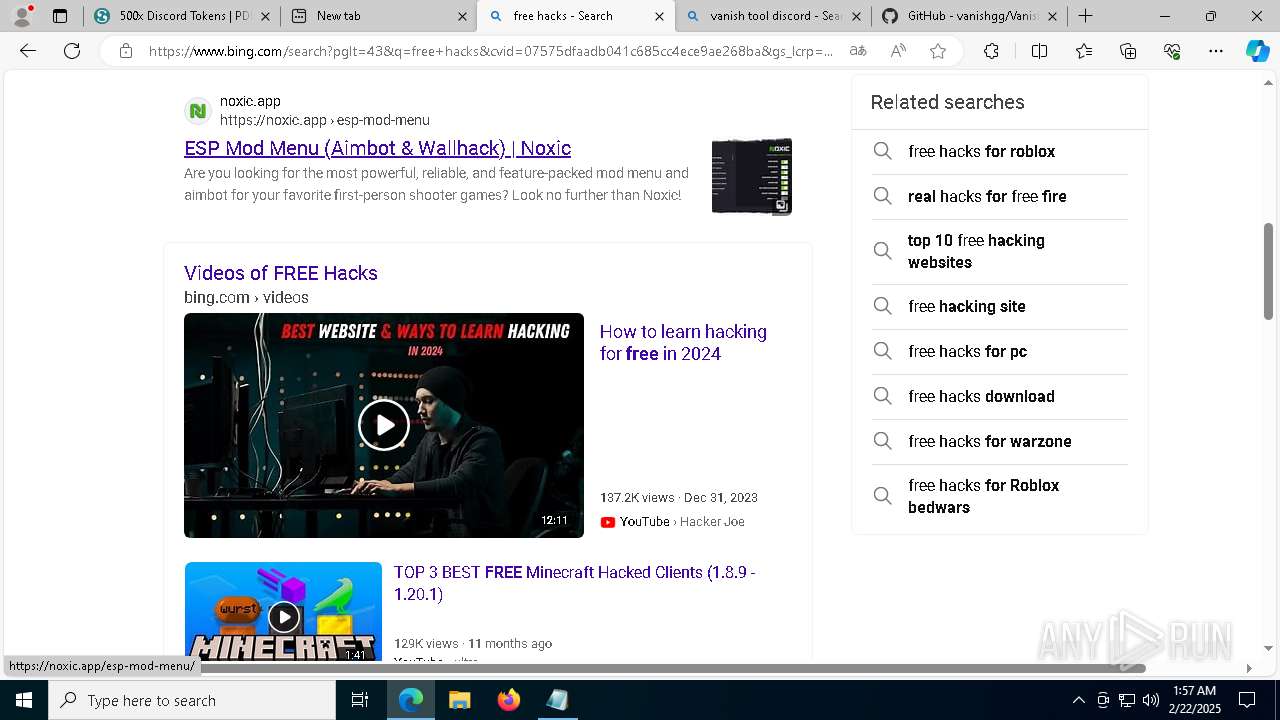
Task: Open browser extensions icon
Action: pos(991,51)
